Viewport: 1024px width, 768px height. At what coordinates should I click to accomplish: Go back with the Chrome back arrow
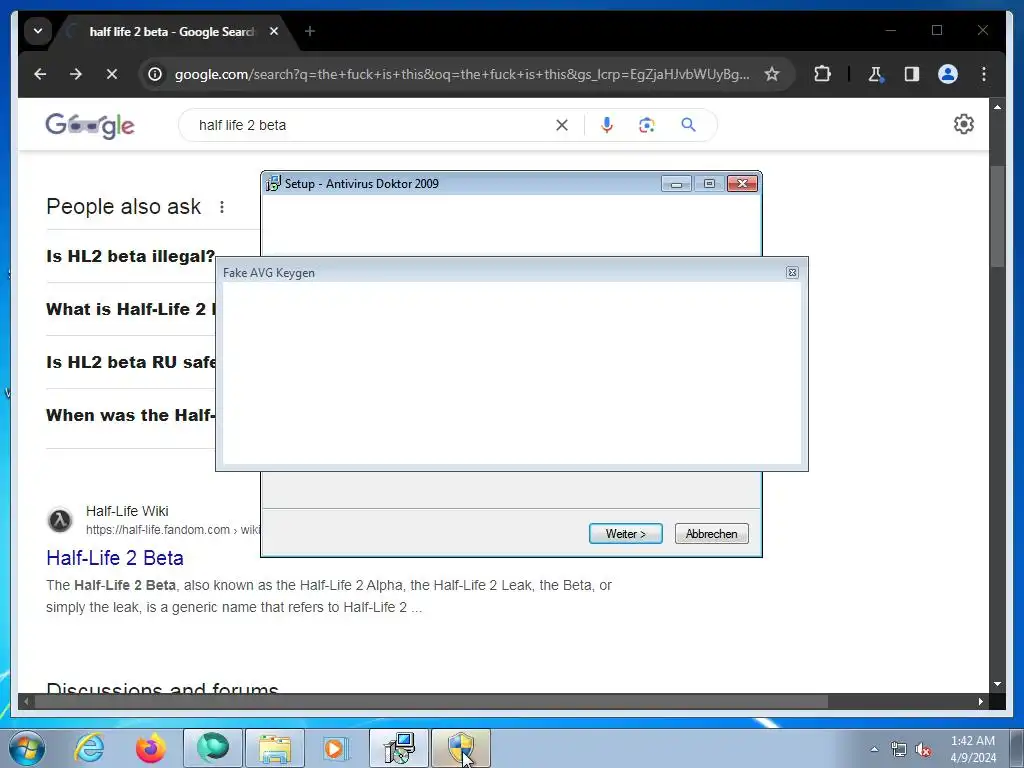[x=40, y=74]
